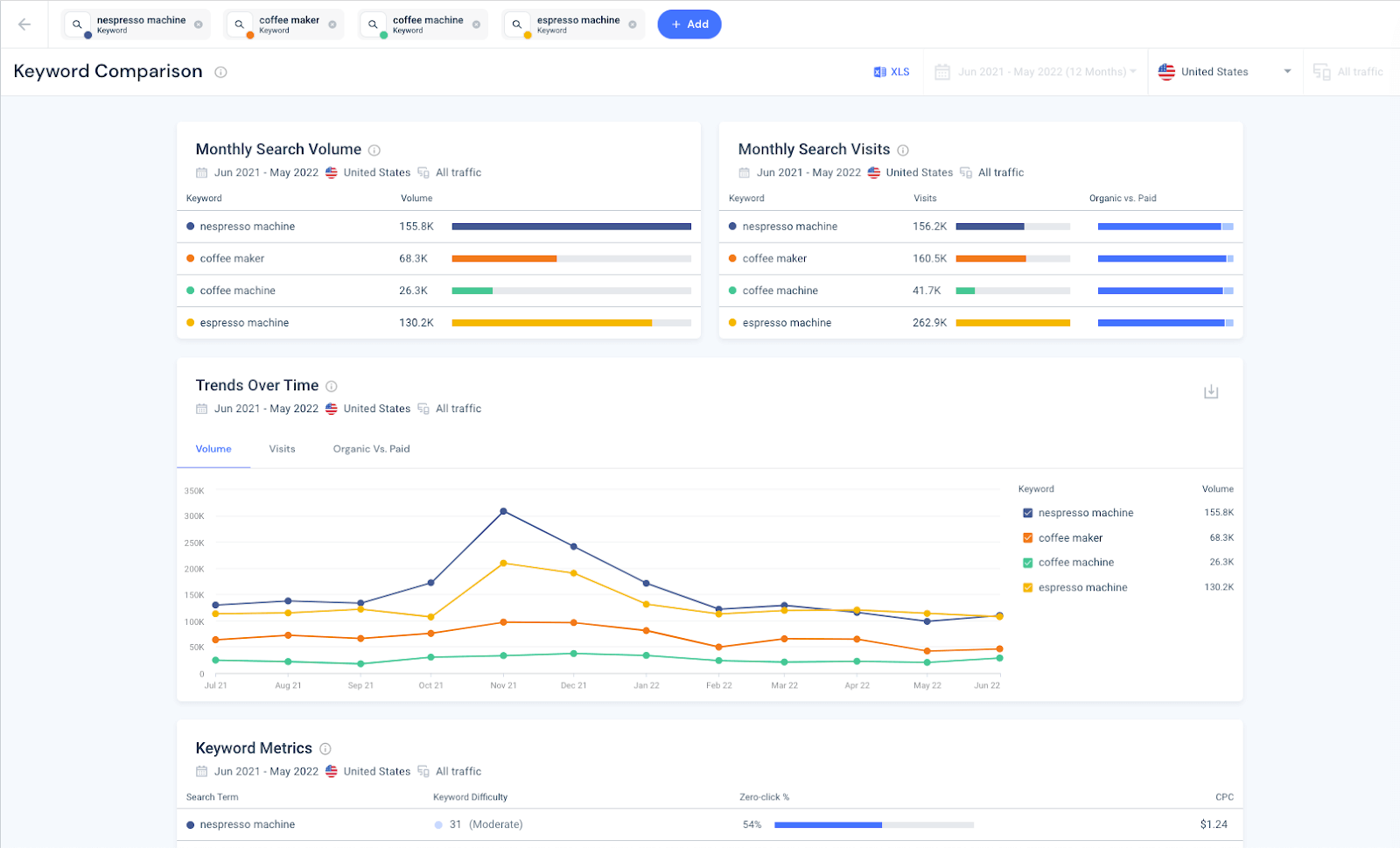Click the calendar icon under Trends Over Time
The height and width of the screenshot is (848, 1400).
pos(200,408)
